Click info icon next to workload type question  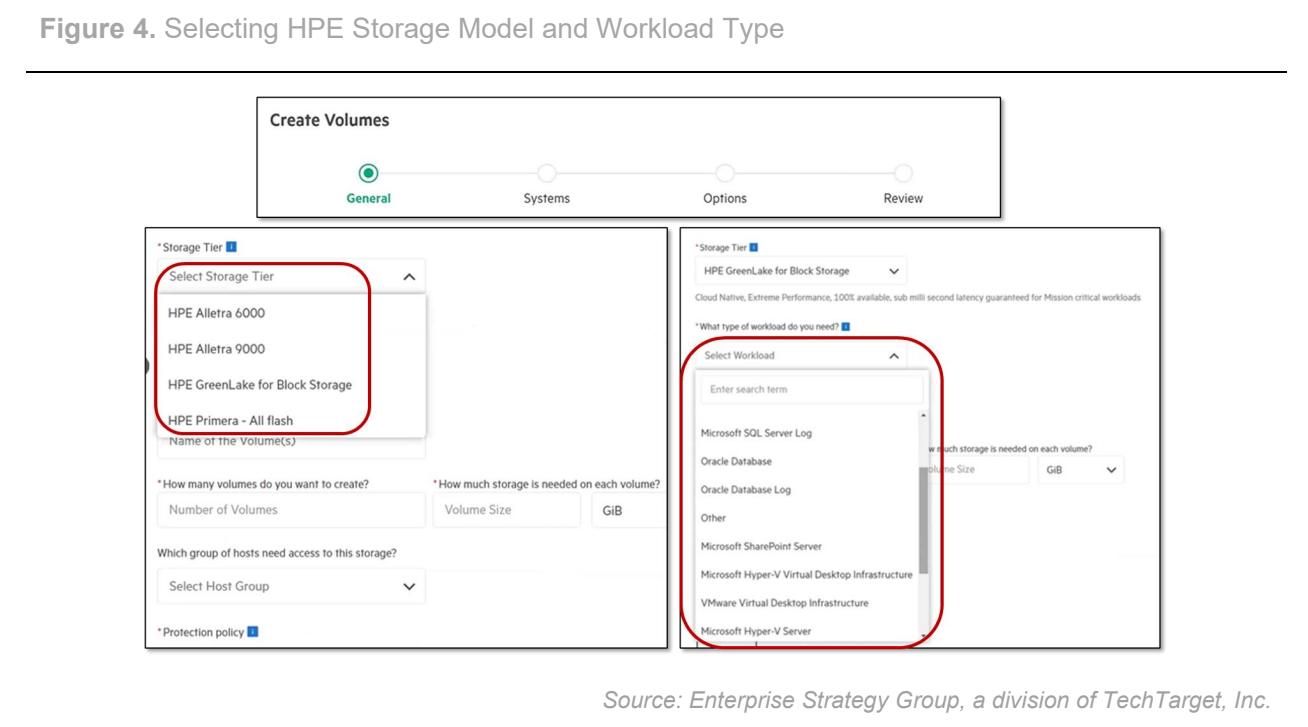(846, 326)
